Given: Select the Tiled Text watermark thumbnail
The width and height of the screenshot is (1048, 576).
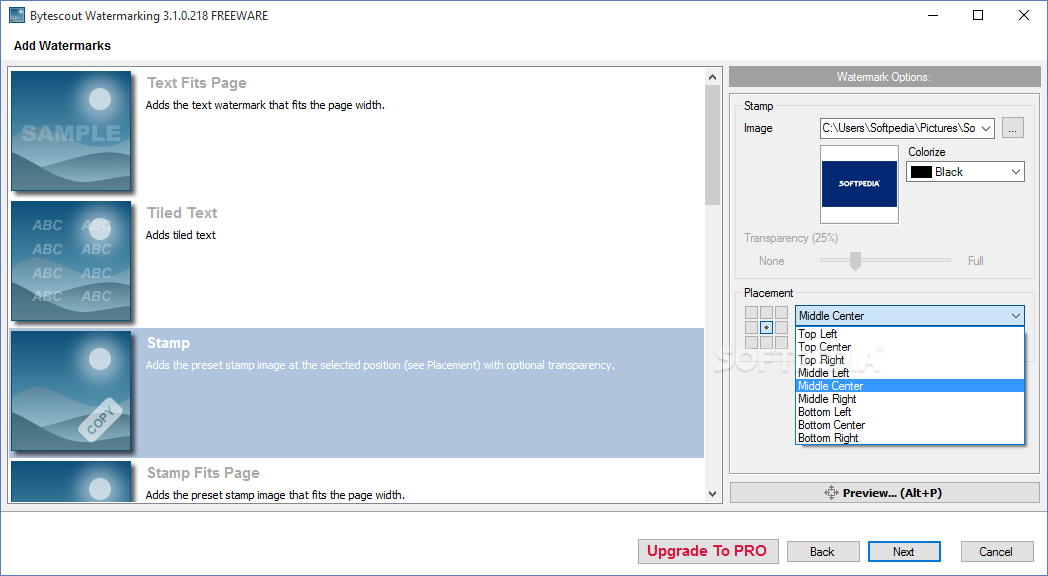Looking at the screenshot, I should [x=71, y=261].
